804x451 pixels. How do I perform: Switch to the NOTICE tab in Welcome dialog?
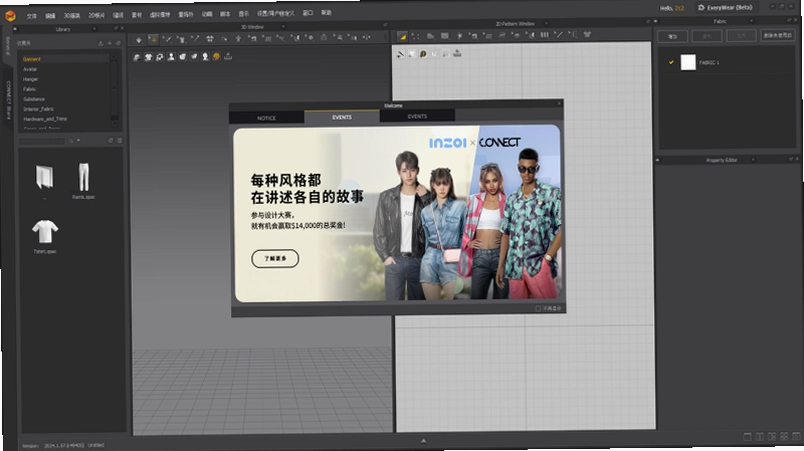[266, 118]
